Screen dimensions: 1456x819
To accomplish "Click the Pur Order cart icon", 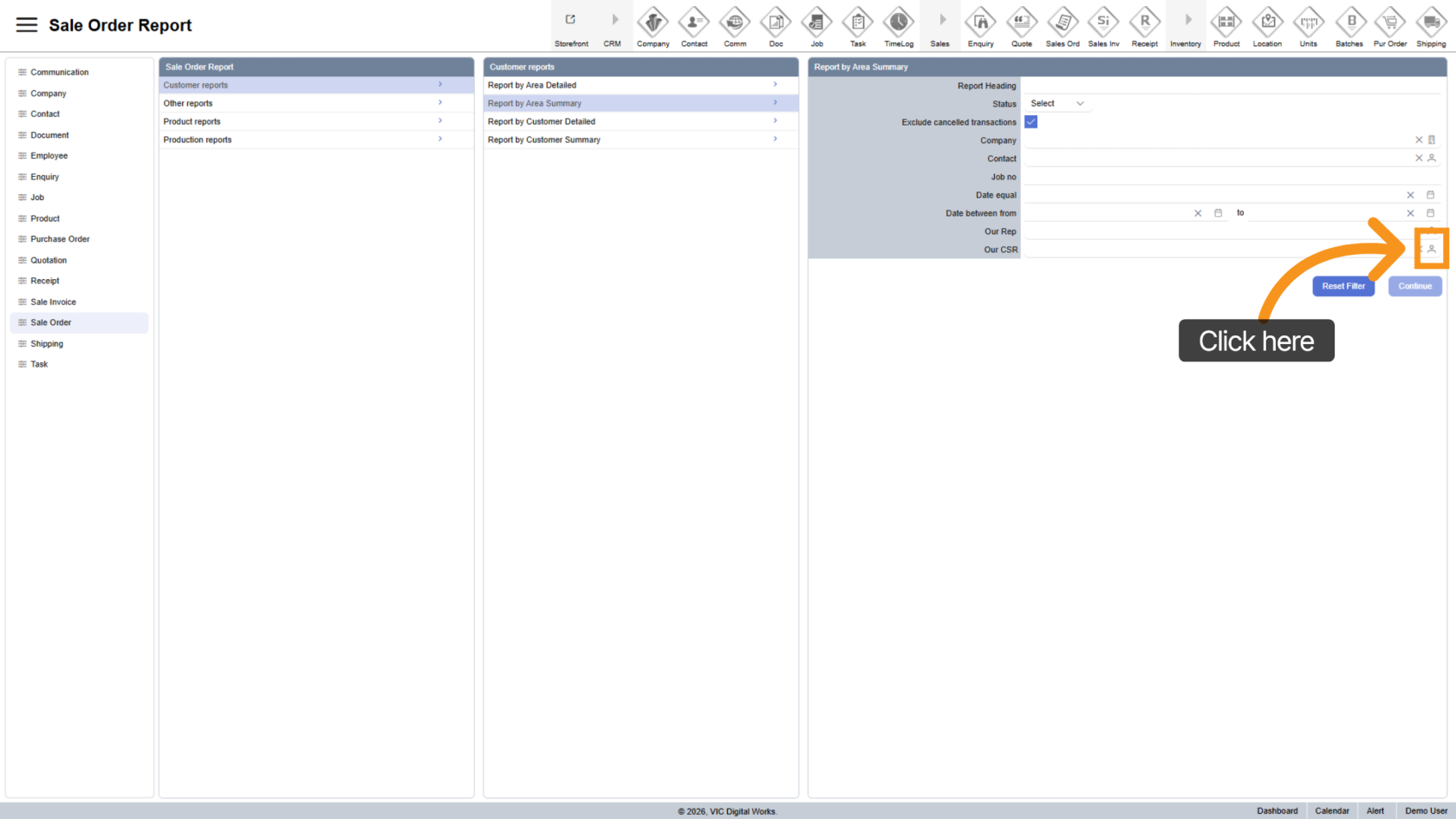I will [x=1390, y=23].
